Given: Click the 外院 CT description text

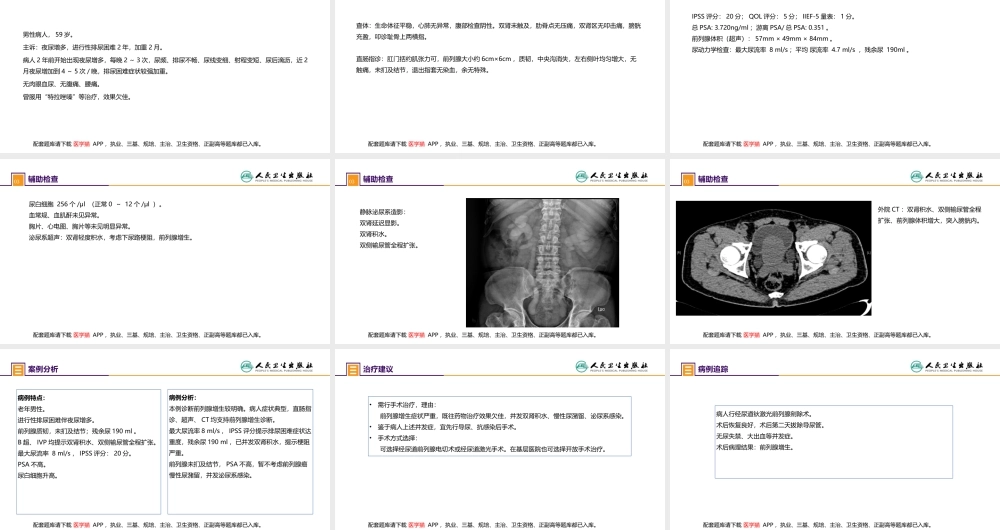Looking at the screenshot, I should (929, 214).
